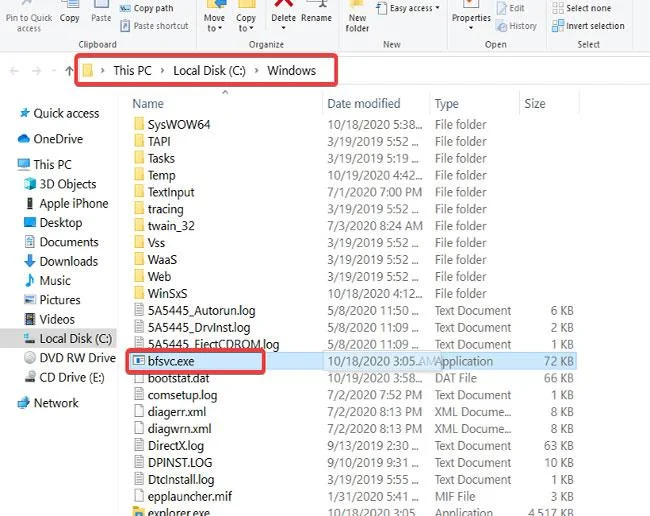Click the red Delete icon
The height and width of the screenshot is (516, 650).
click(284, 5)
